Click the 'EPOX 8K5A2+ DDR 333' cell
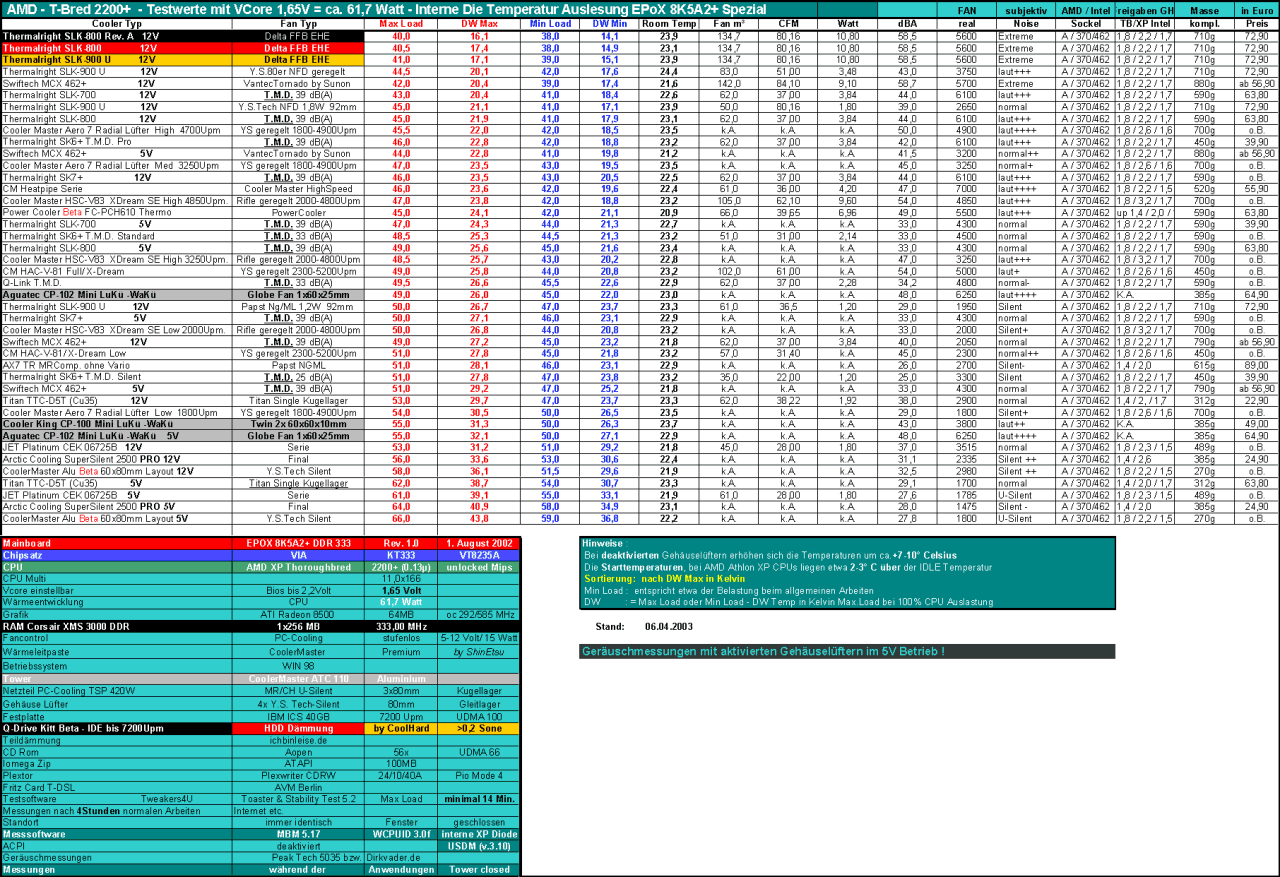Viewport: 1280px width, 877px height. coord(298,543)
